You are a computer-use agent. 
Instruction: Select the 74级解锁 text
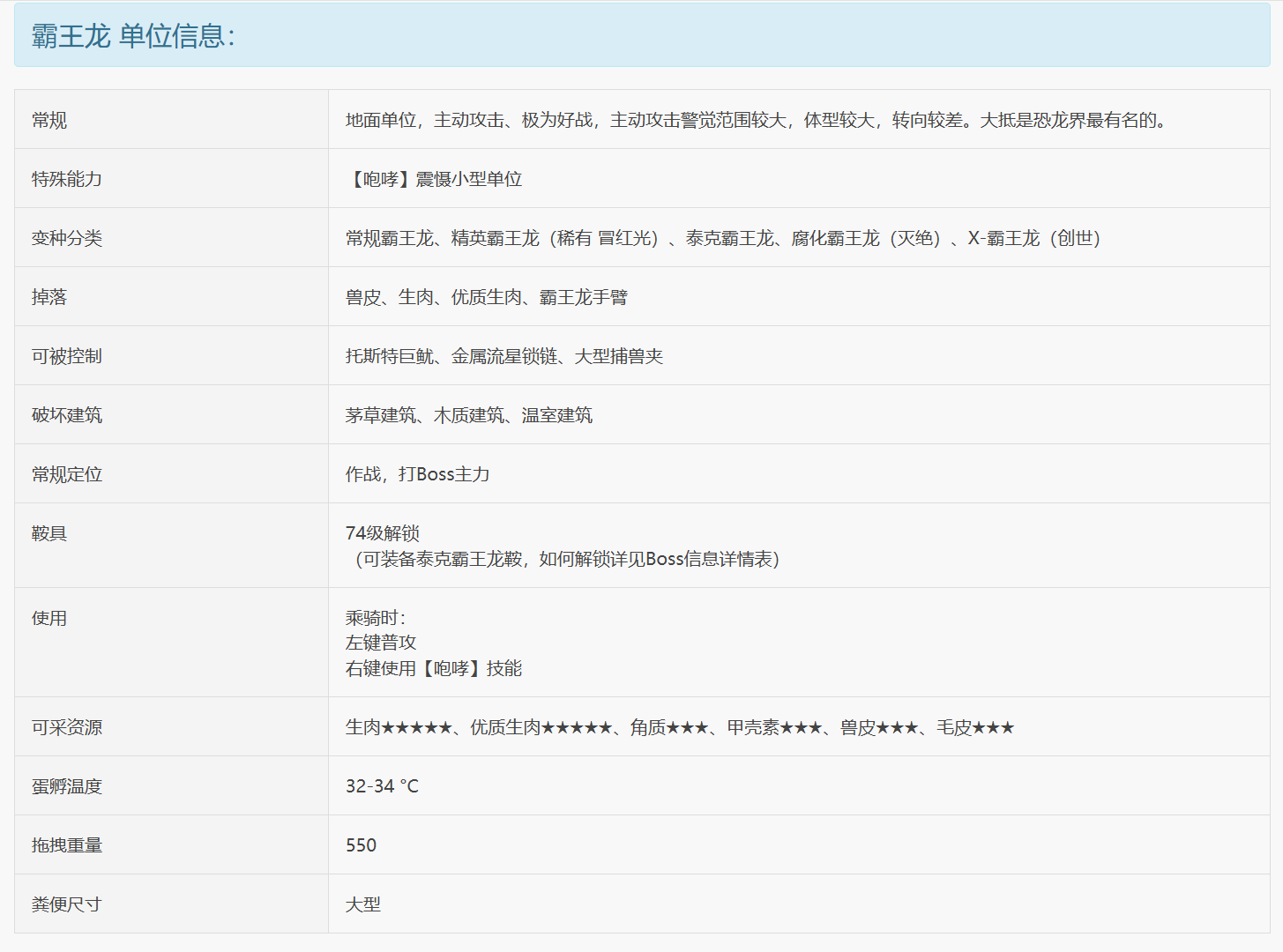pos(383,533)
